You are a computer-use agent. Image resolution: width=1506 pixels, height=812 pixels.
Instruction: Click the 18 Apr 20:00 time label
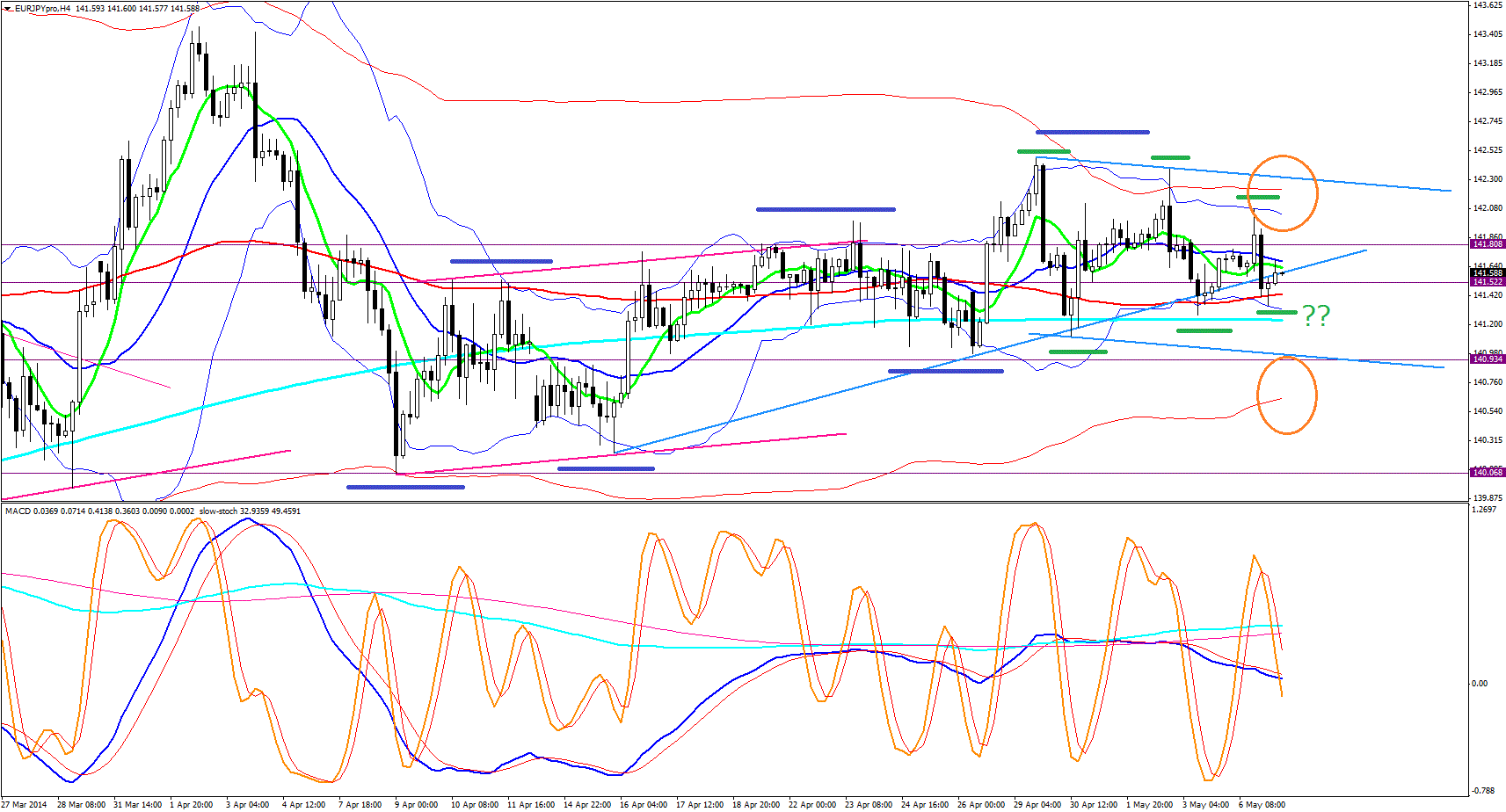coord(756,805)
